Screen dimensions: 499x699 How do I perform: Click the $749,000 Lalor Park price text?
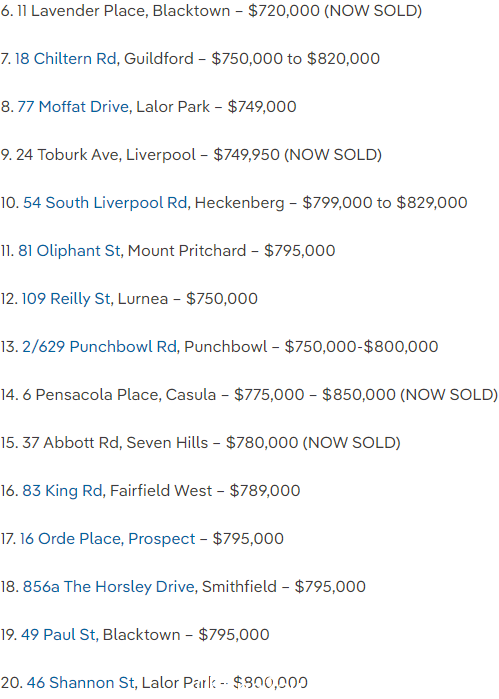tap(262, 107)
